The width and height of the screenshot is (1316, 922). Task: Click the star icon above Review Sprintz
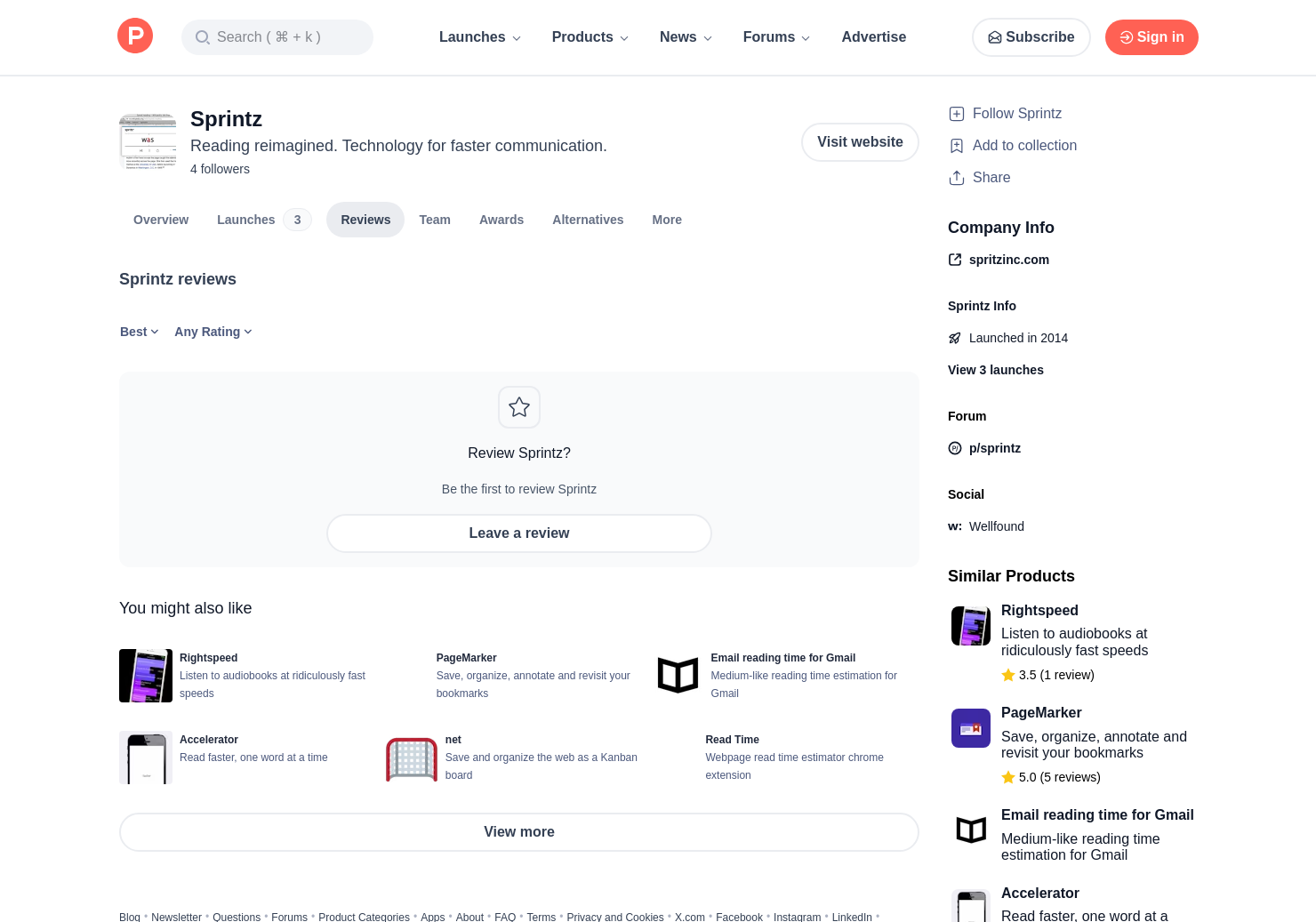click(519, 407)
